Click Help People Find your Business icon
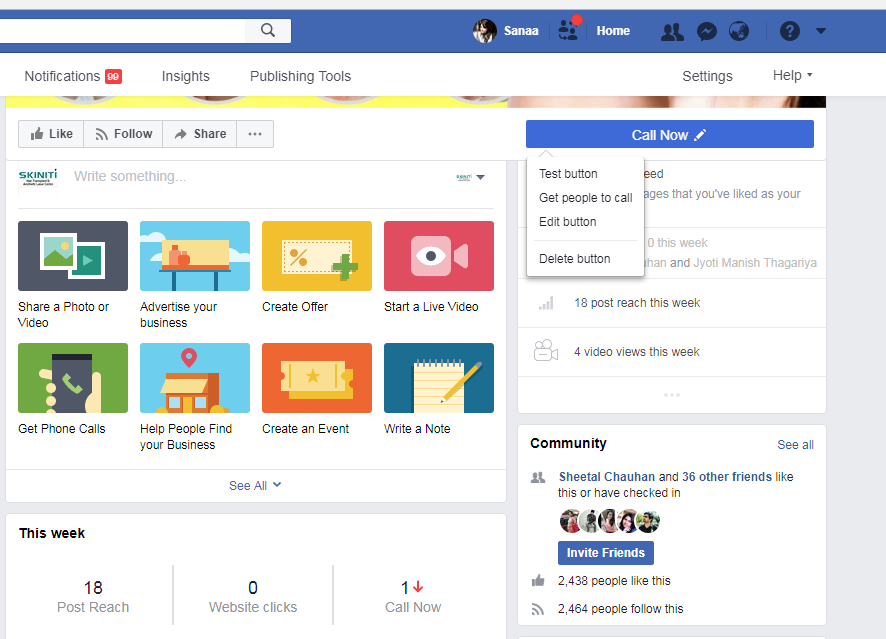This screenshot has width=886, height=639. point(195,378)
